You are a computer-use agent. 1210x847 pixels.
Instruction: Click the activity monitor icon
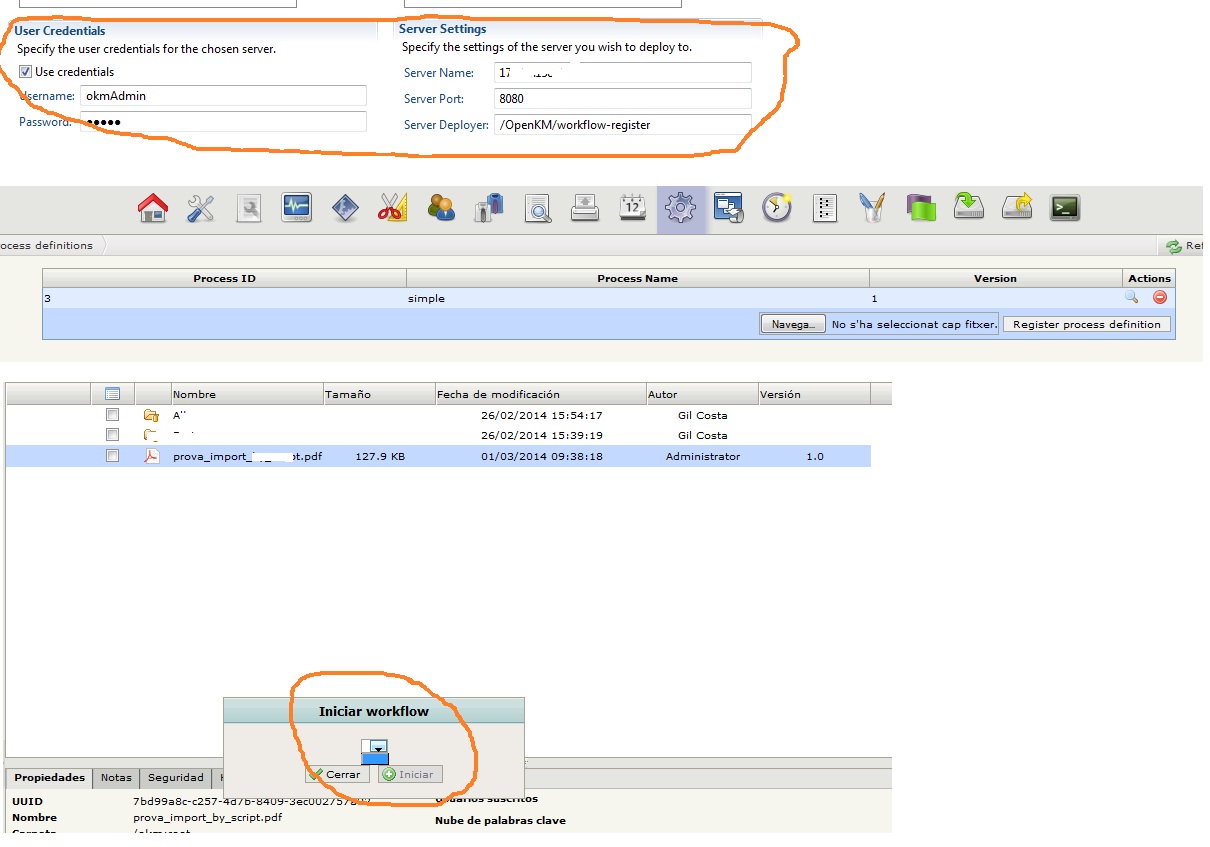297,208
